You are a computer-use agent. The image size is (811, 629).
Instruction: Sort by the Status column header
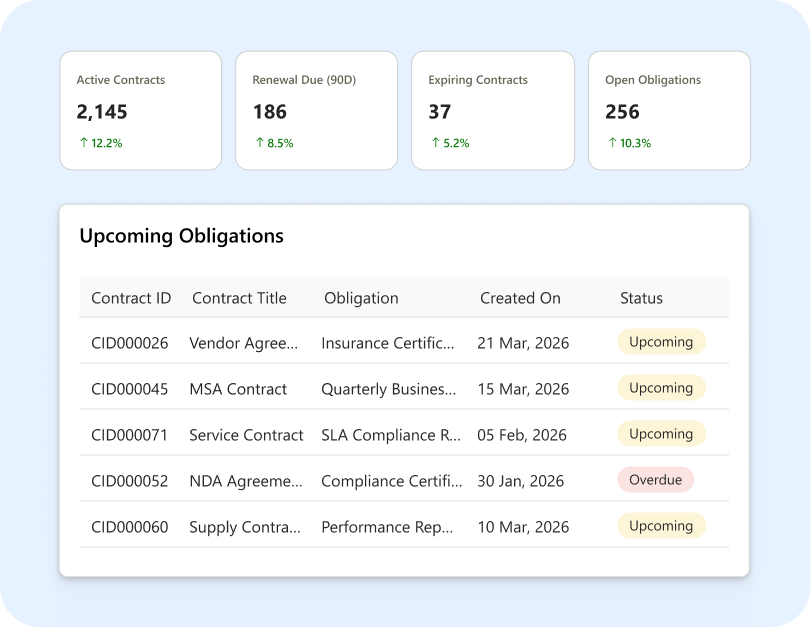click(641, 298)
